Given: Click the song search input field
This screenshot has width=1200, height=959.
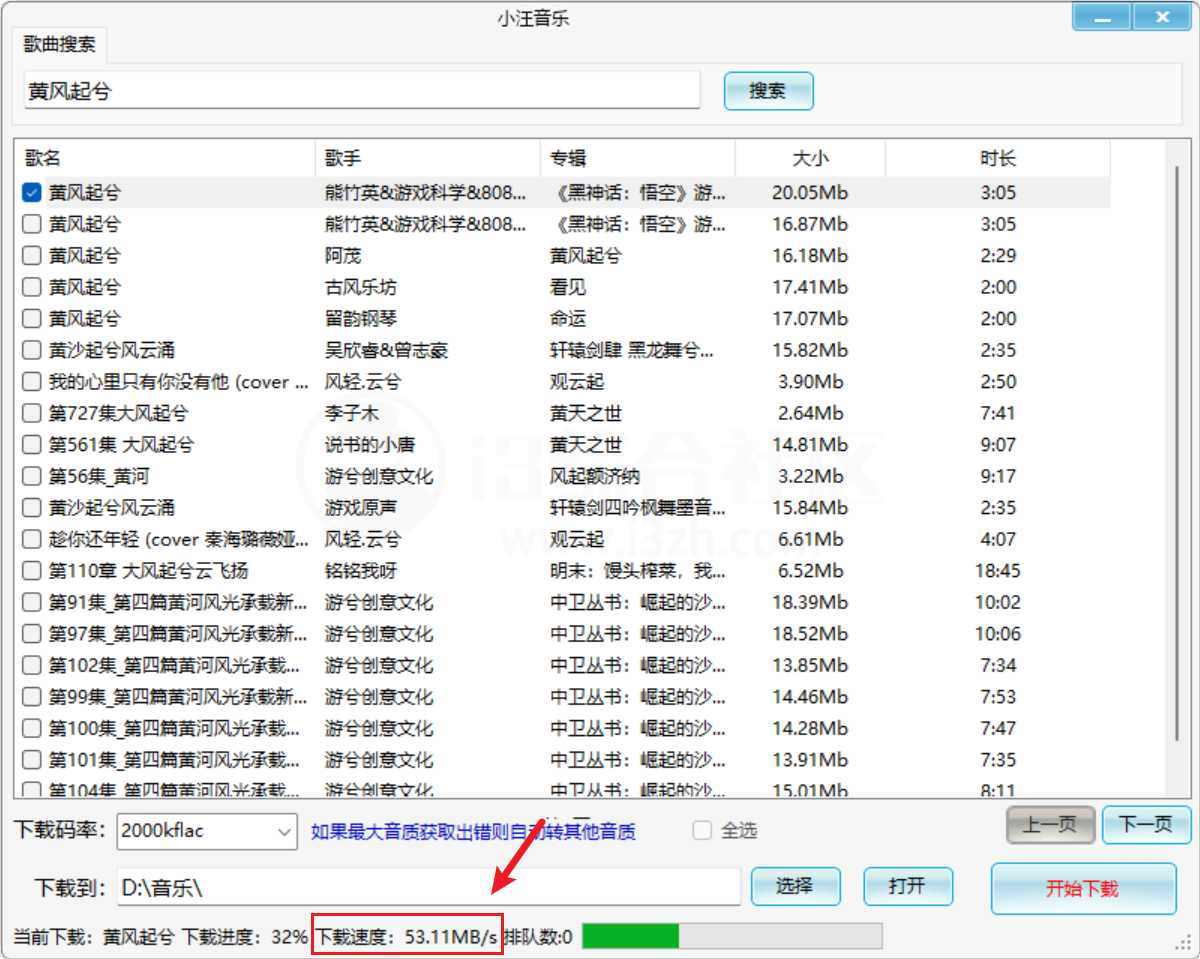Looking at the screenshot, I should click(x=362, y=91).
